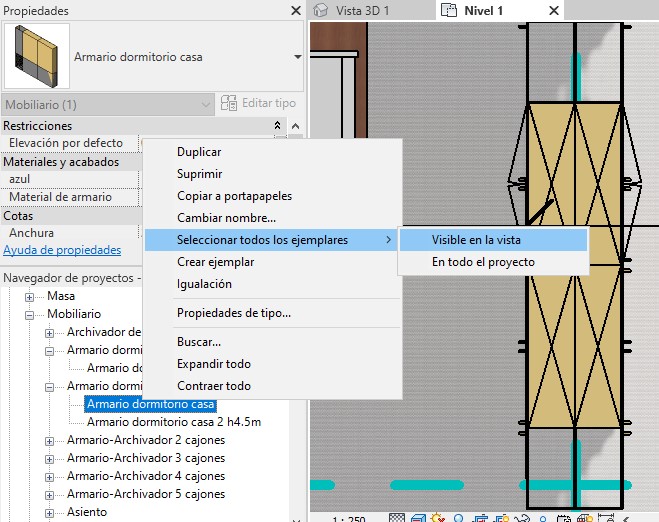Click the Editar tipo icon button
659x522 pixels.
point(228,104)
